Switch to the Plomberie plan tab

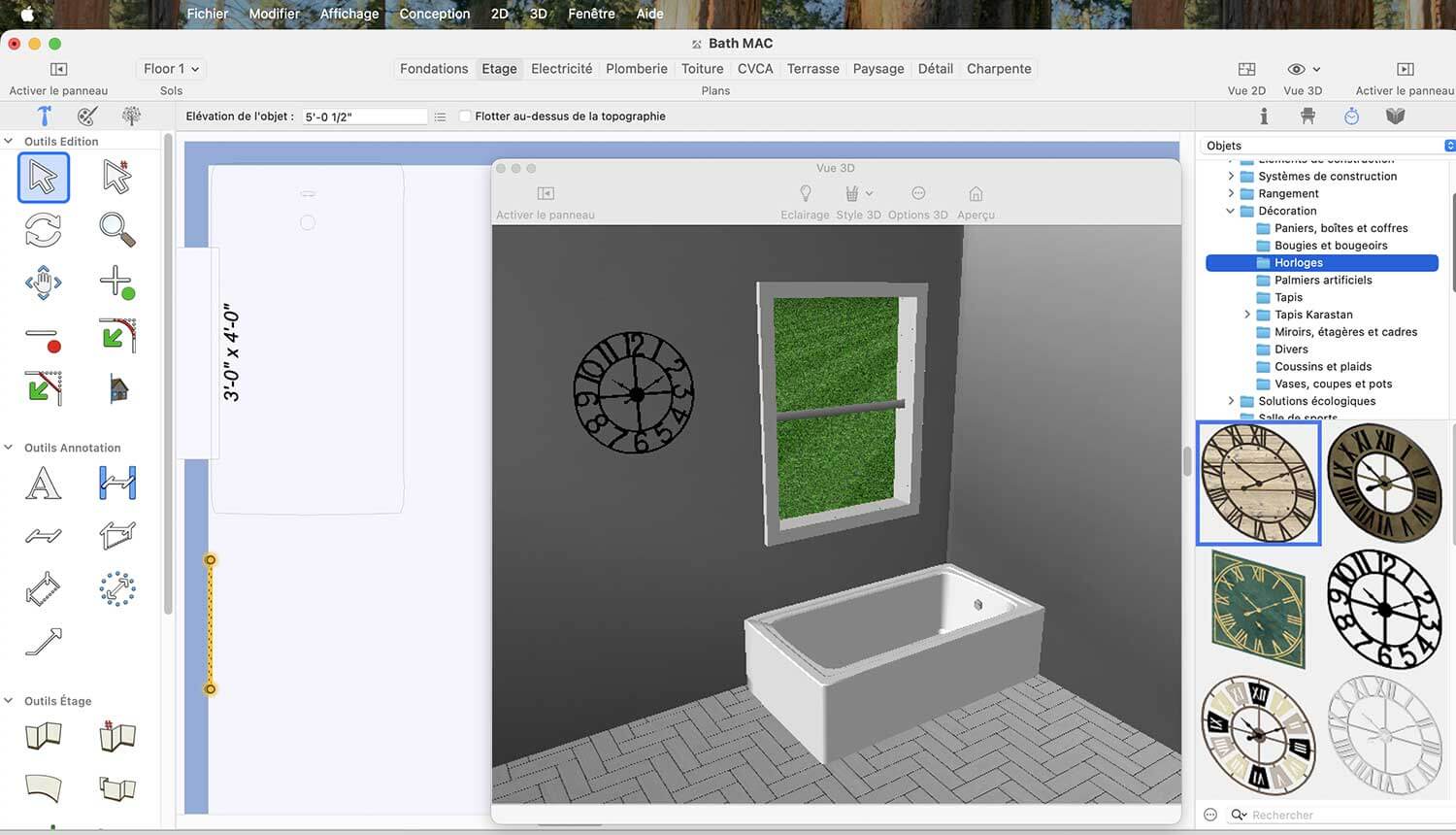[x=637, y=69]
